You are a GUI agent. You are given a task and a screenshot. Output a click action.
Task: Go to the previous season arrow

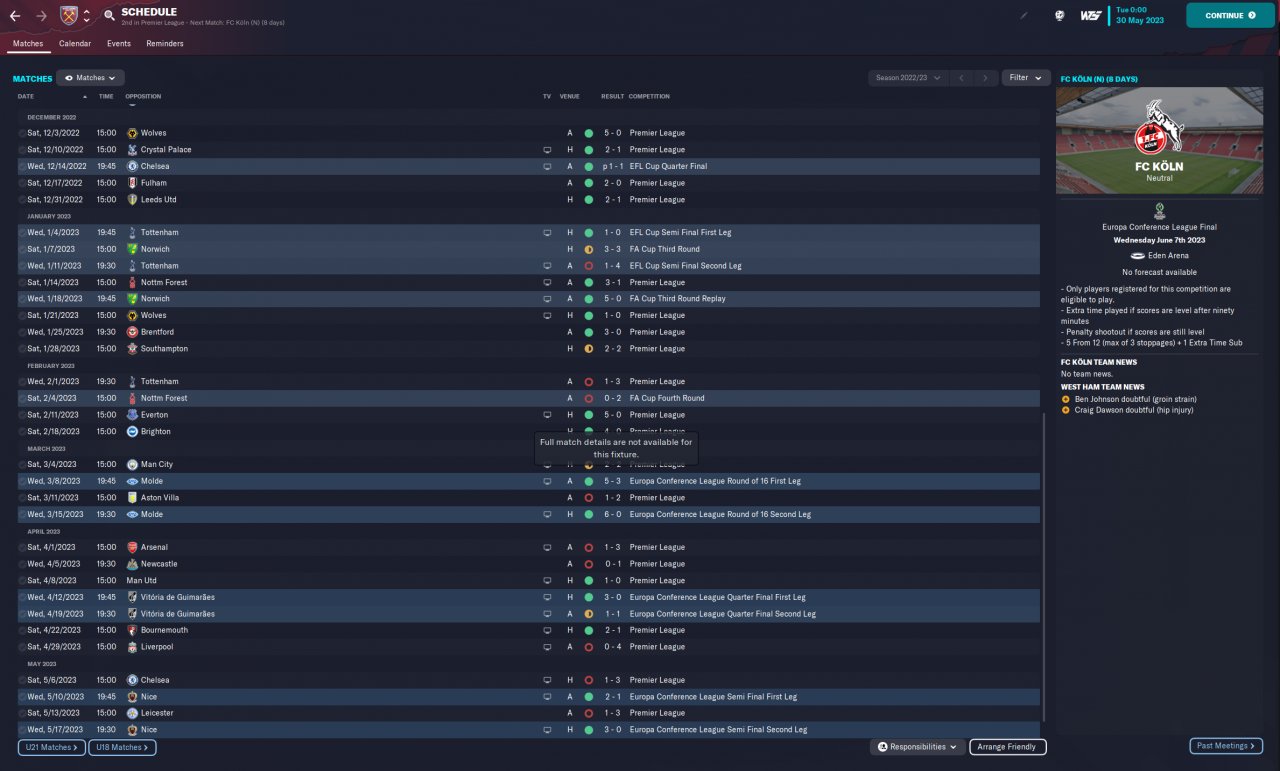coord(961,78)
